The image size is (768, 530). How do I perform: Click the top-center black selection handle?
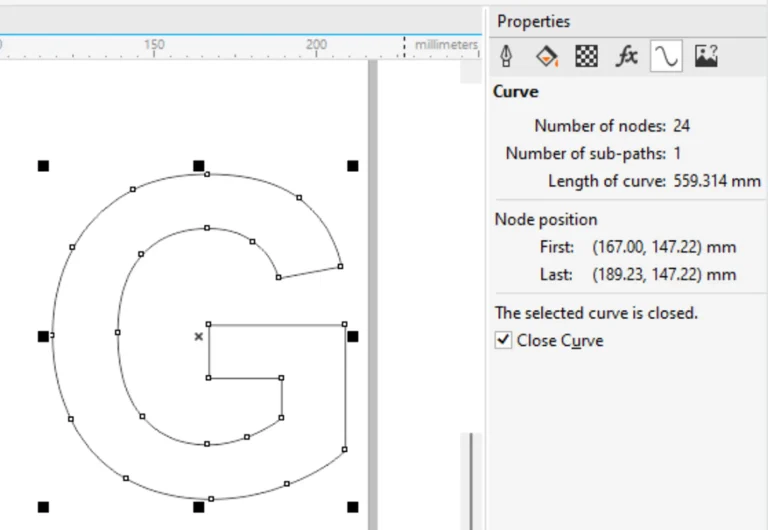[x=198, y=166]
